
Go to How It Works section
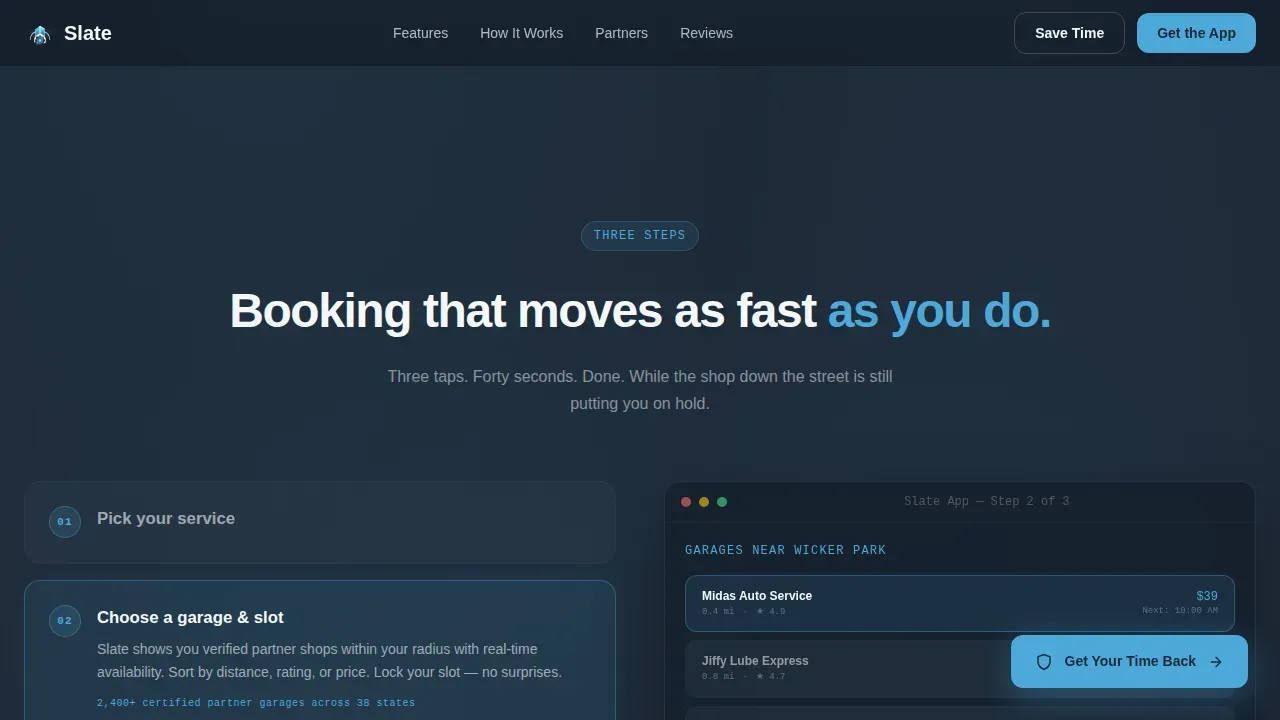(x=521, y=33)
